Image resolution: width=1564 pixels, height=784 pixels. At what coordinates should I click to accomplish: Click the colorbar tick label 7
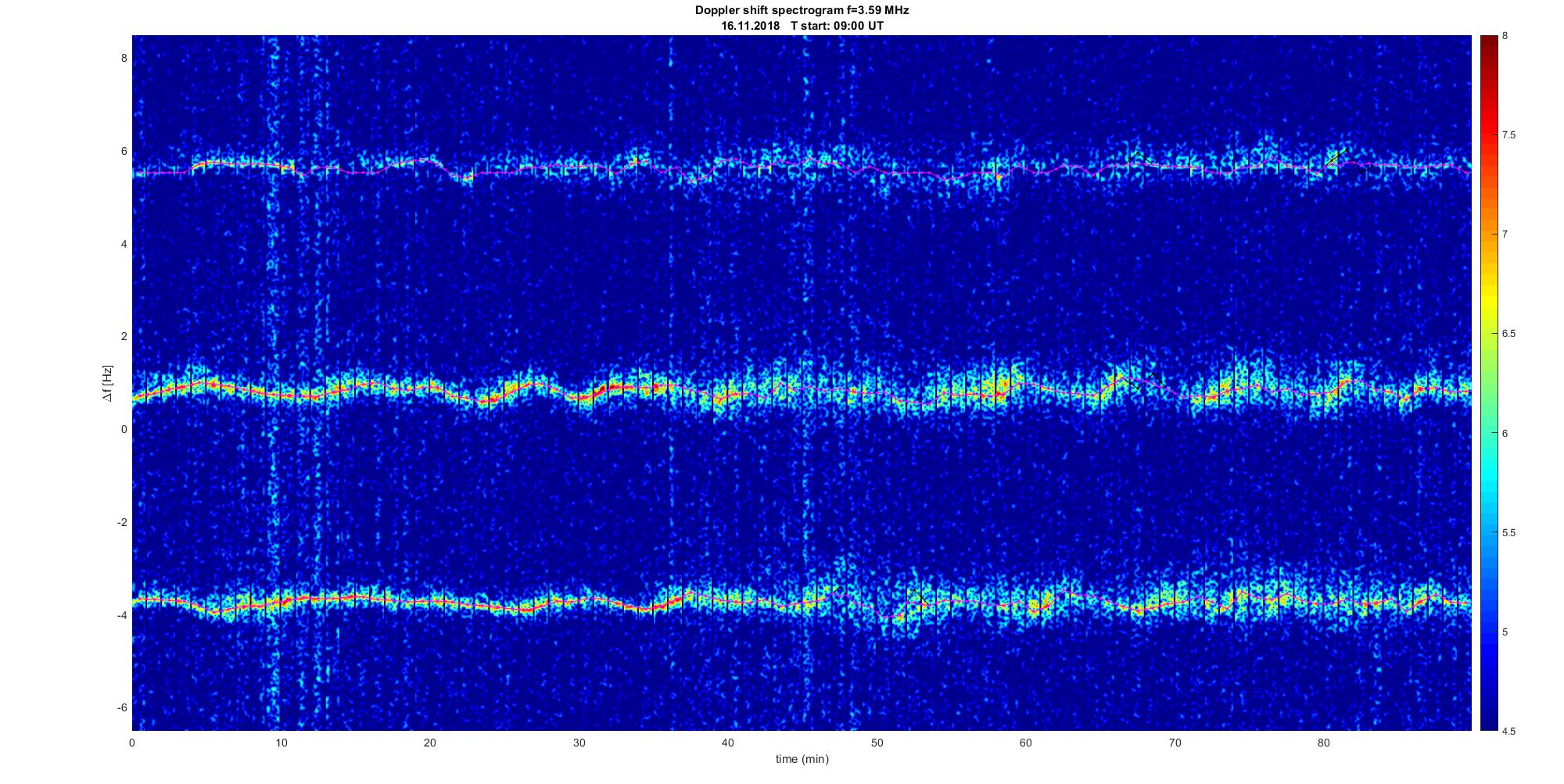tap(1505, 234)
